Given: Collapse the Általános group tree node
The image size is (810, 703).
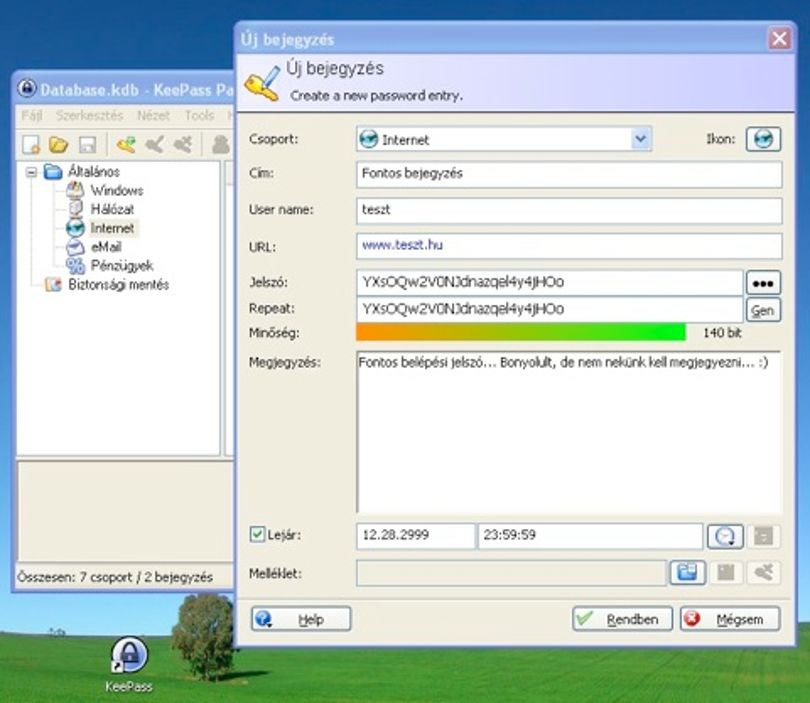Looking at the screenshot, I should point(32,172).
